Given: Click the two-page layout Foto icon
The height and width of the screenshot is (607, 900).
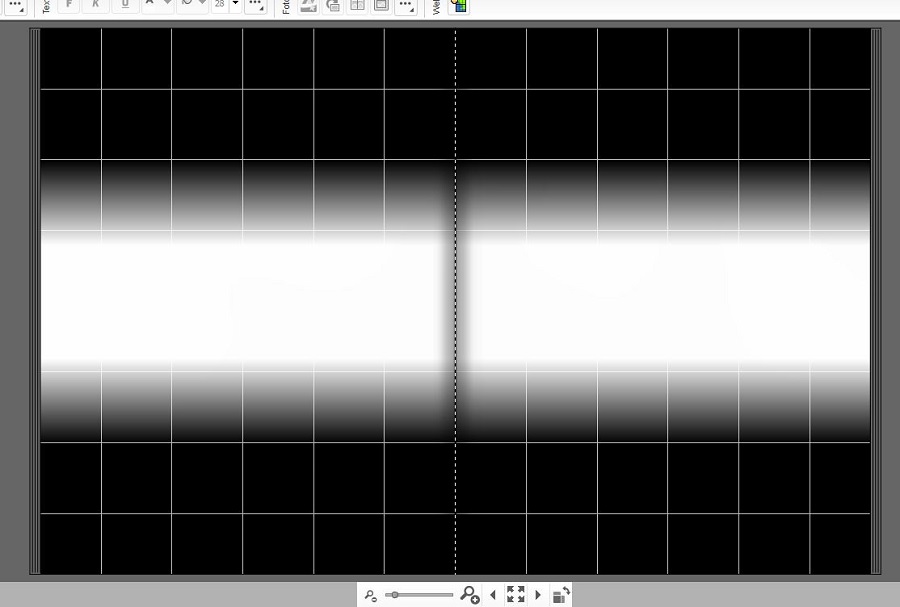Looking at the screenshot, I should point(357,6).
